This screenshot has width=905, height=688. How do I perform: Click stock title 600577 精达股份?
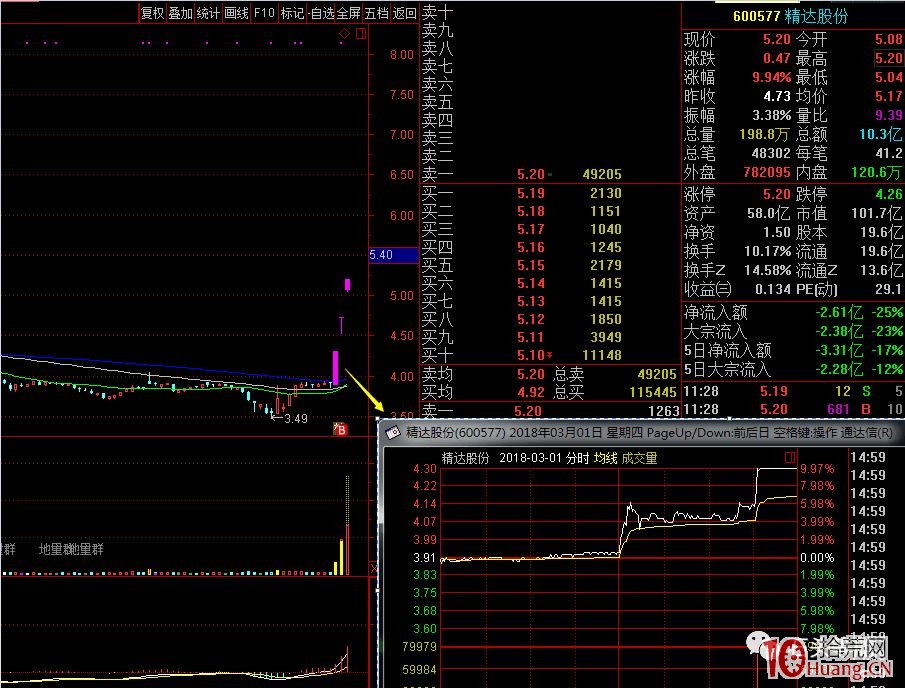[x=790, y=16]
